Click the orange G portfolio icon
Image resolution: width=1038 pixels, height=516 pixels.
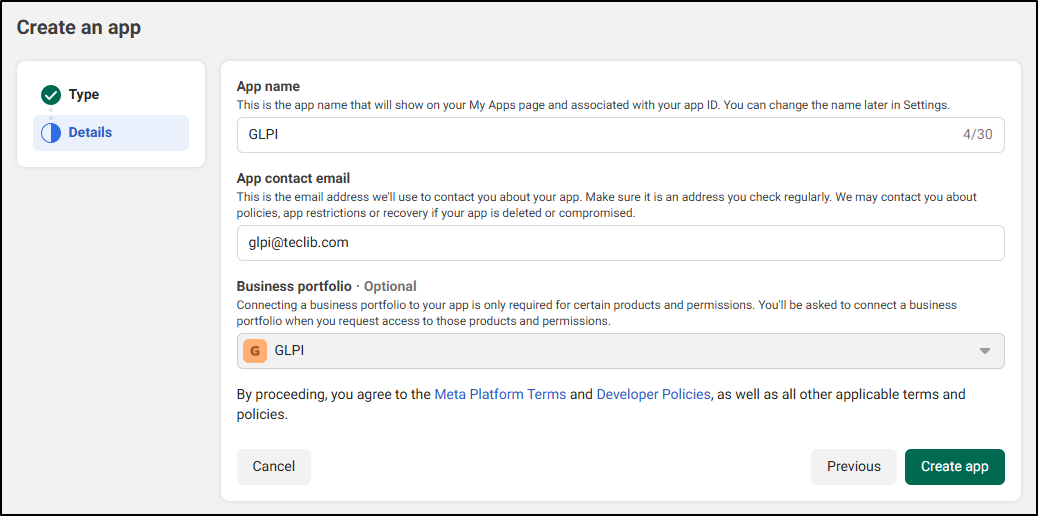coord(255,351)
